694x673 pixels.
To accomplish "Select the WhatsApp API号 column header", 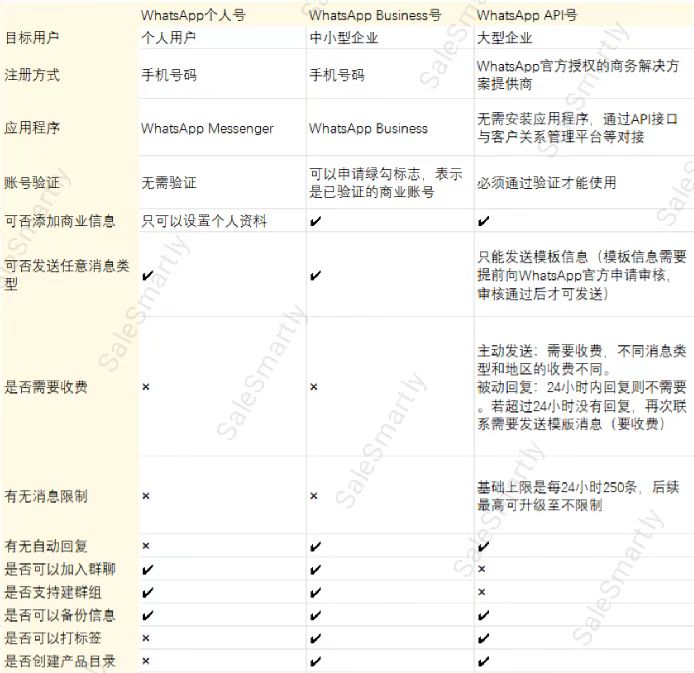I will (527, 15).
